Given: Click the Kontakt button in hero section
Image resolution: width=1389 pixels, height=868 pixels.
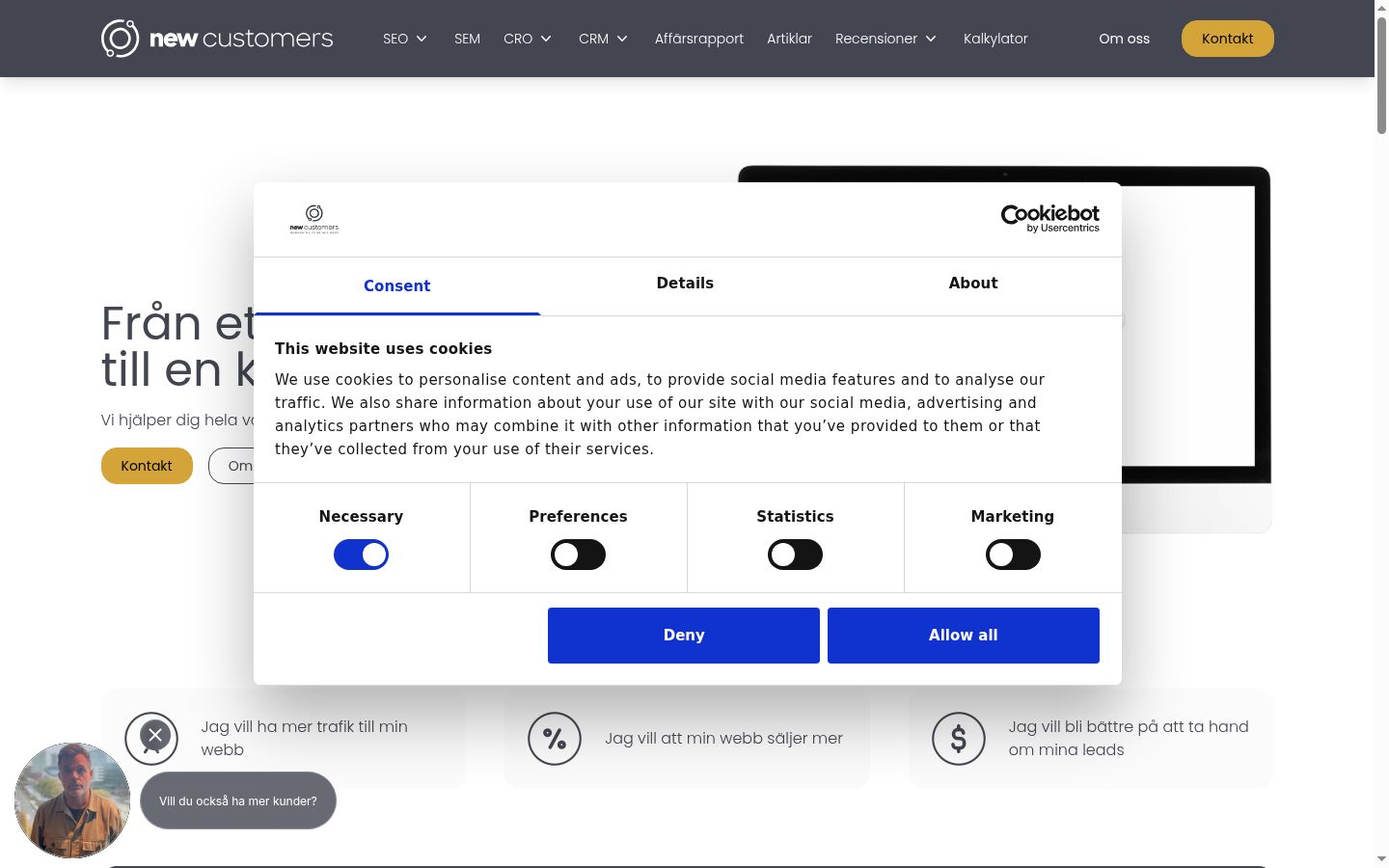Looking at the screenshot, I should [x=147, y=466].
